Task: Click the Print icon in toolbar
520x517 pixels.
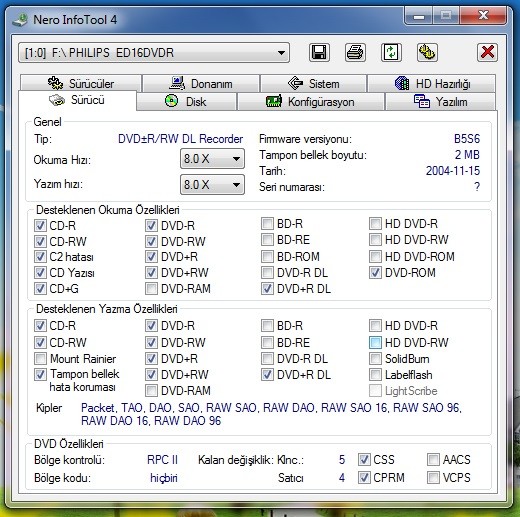Action: point(355,52)
